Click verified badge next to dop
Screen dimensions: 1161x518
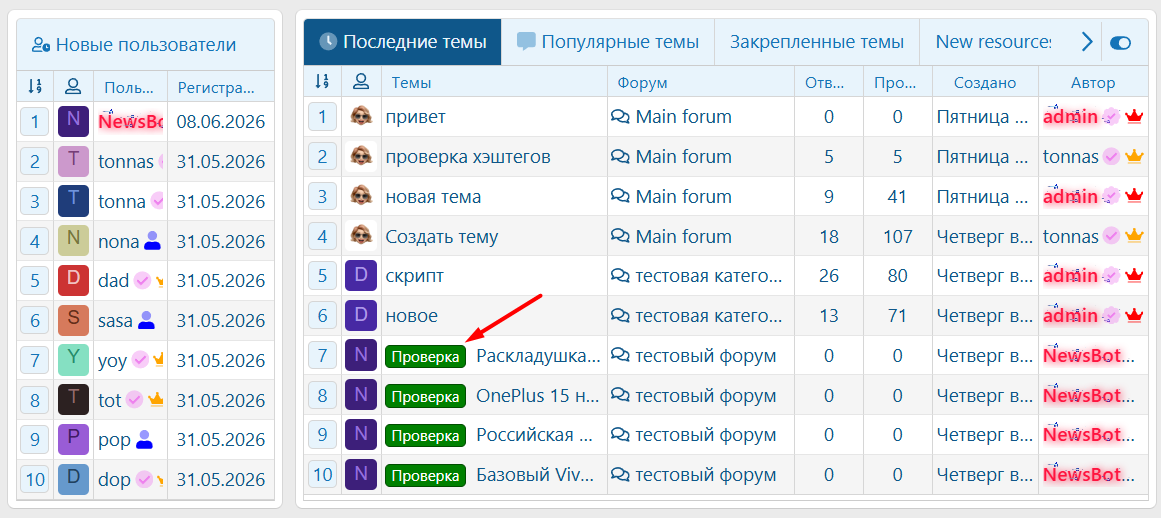point(144,480)
